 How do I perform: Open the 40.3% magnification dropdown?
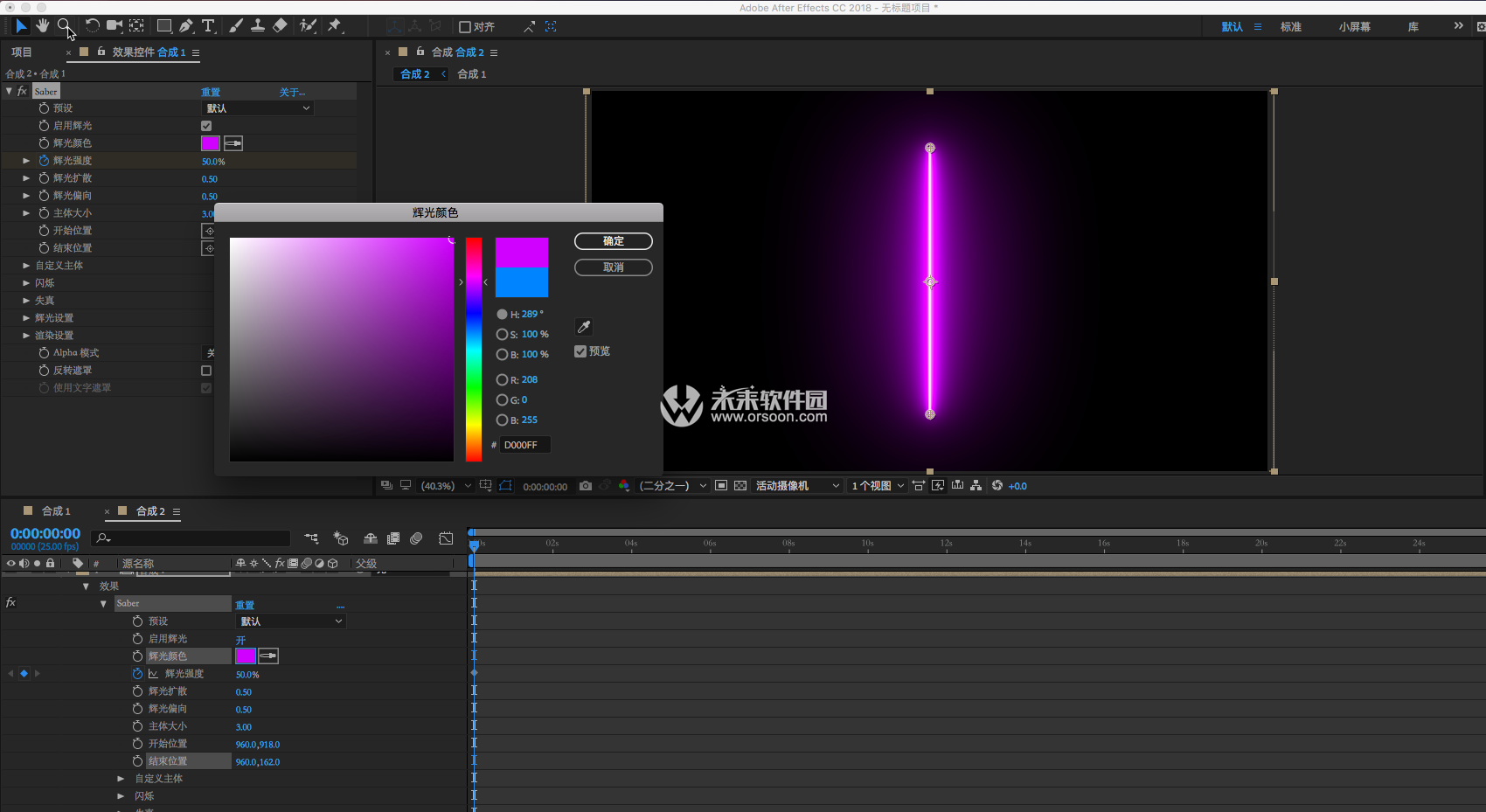point(446,486)
